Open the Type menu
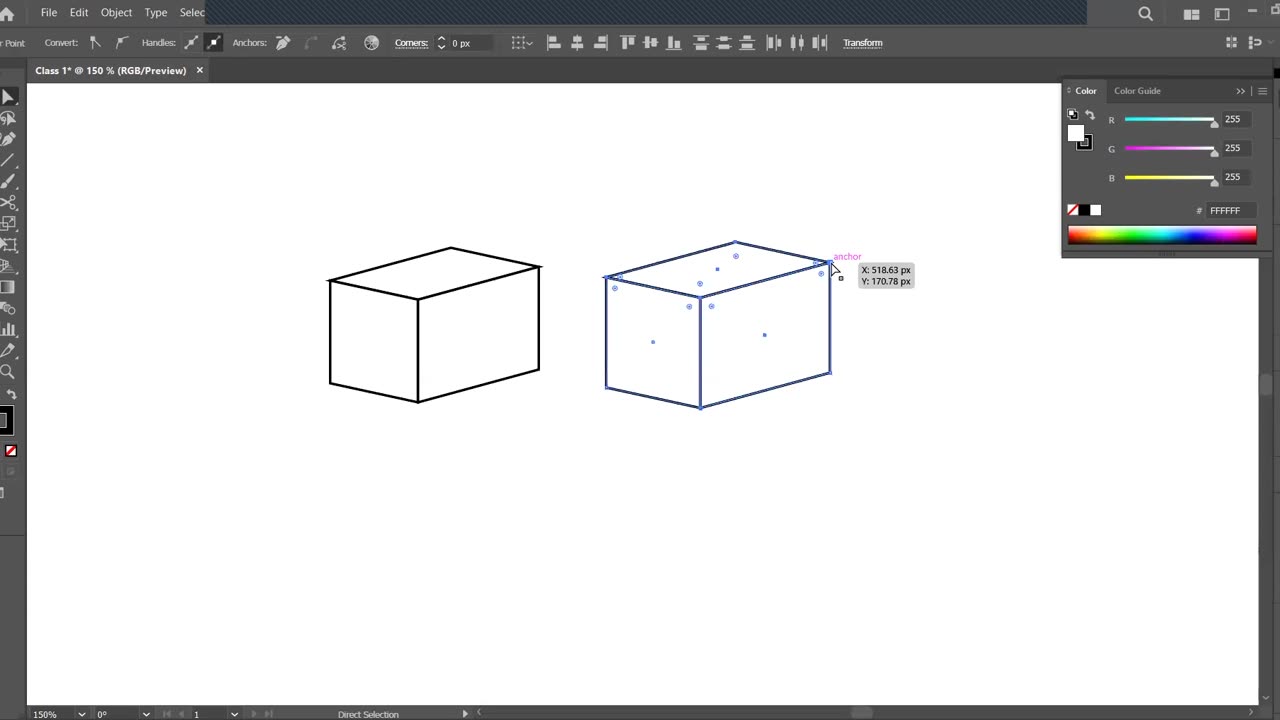Viewport: 1280px width, 720px height. [156, 13]
